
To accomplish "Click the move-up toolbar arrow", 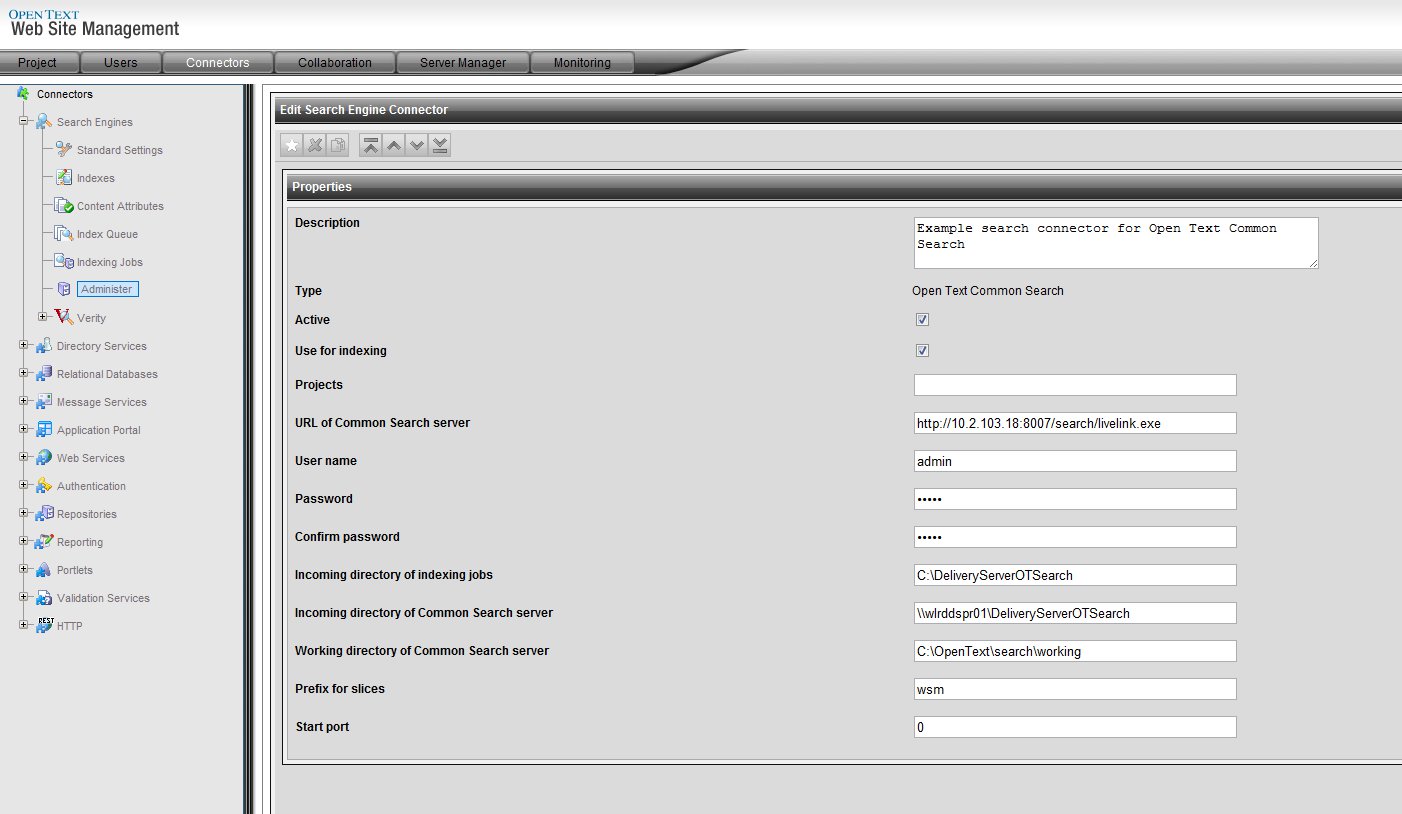I will 393,146.
